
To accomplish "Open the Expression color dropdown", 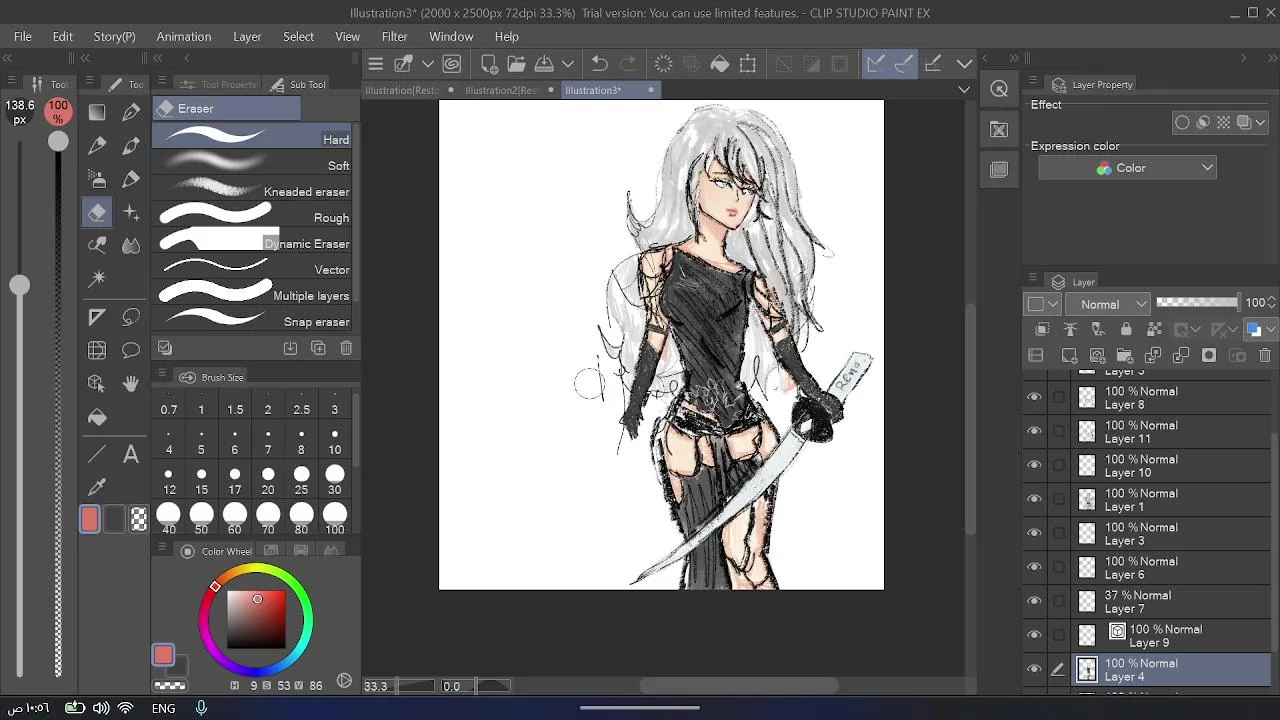I will point(1127,168).
